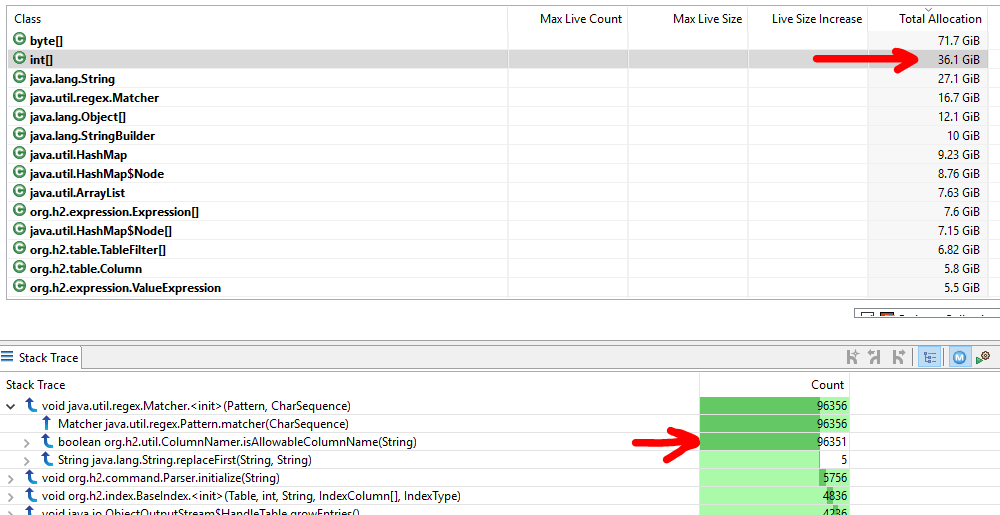Click the 9.23 GiB allocation value

point(959,154)
